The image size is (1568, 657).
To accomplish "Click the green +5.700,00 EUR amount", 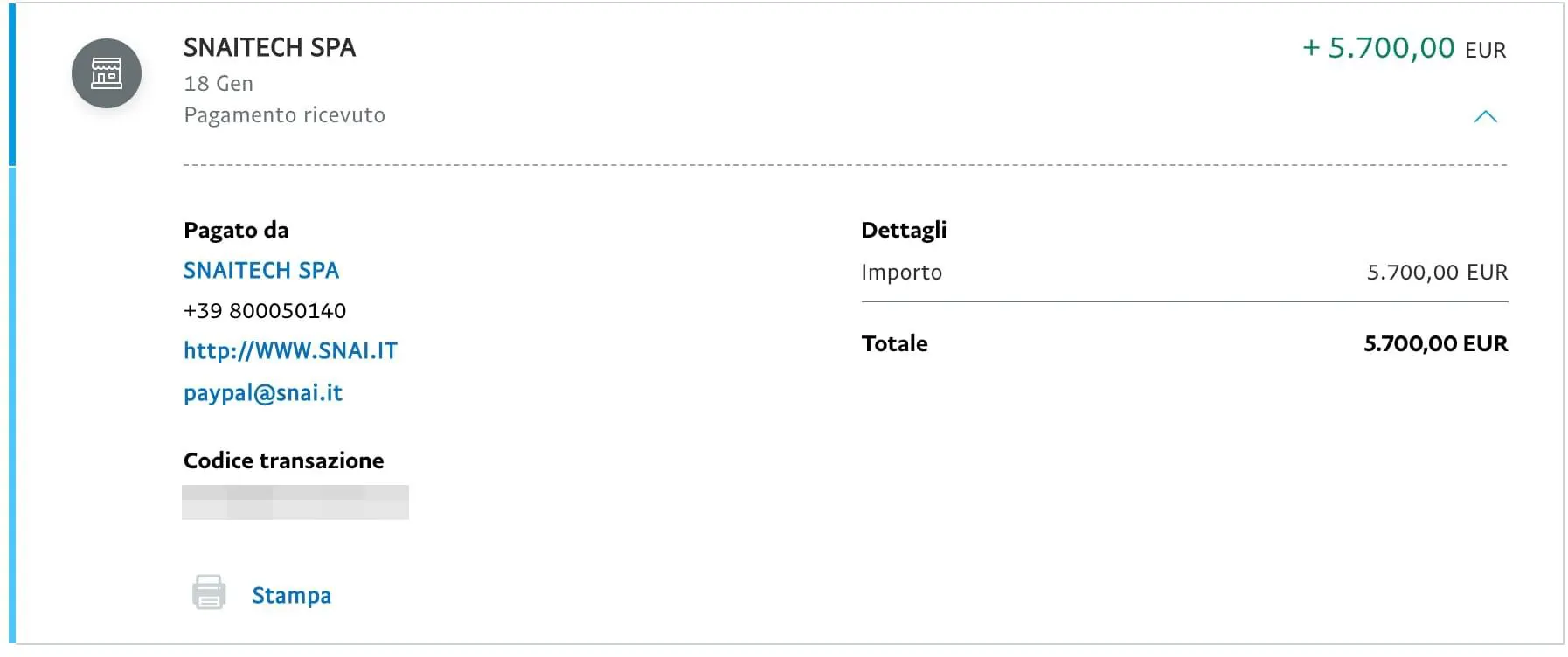I will coord(1404,48).
